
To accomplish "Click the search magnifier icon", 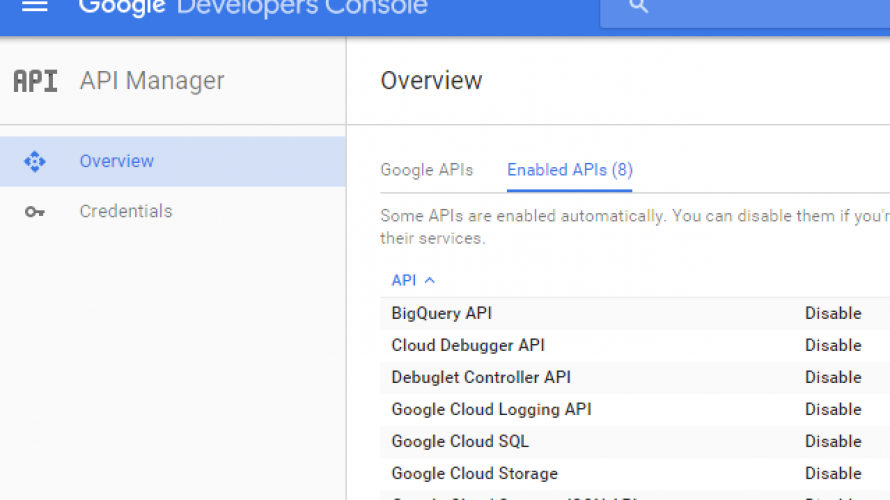I will 639,6.
